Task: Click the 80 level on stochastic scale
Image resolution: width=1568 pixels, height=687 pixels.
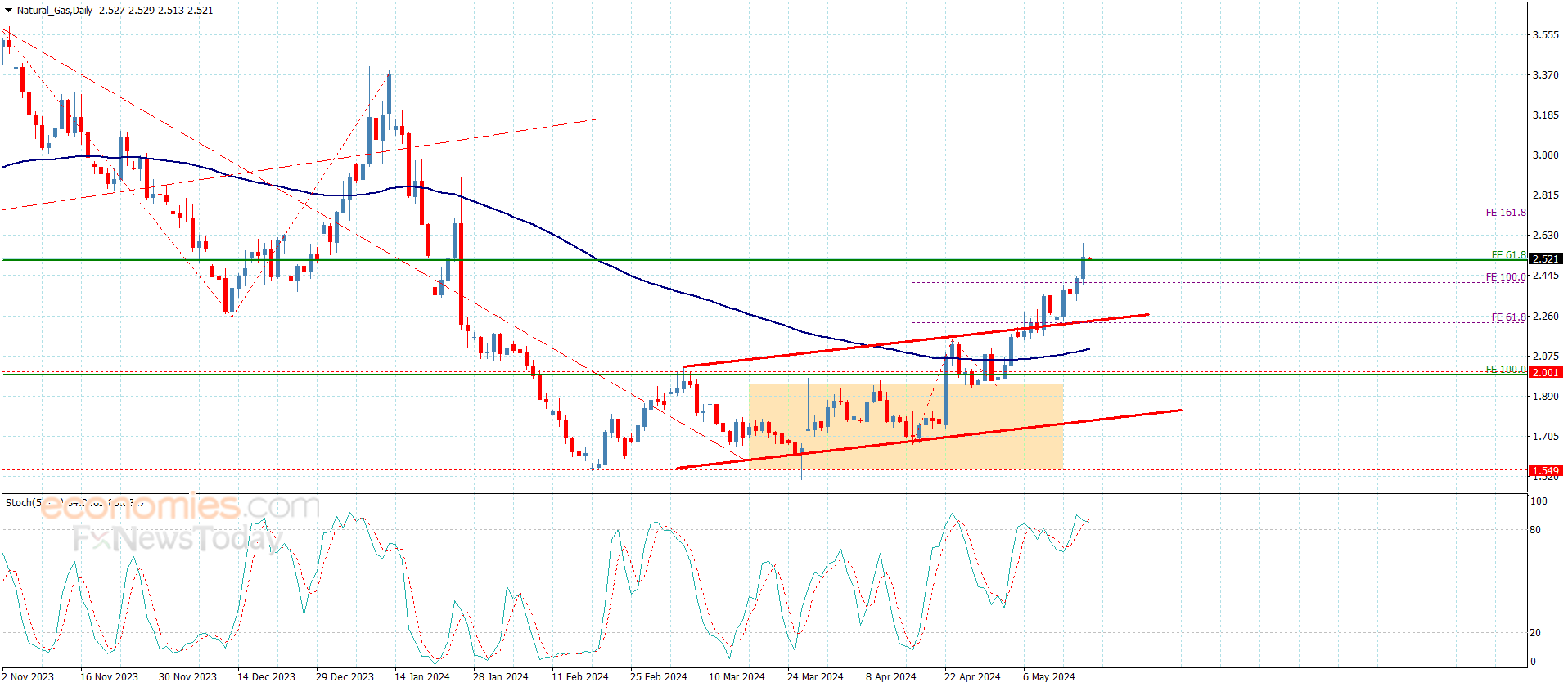Action: [1535, 530]
